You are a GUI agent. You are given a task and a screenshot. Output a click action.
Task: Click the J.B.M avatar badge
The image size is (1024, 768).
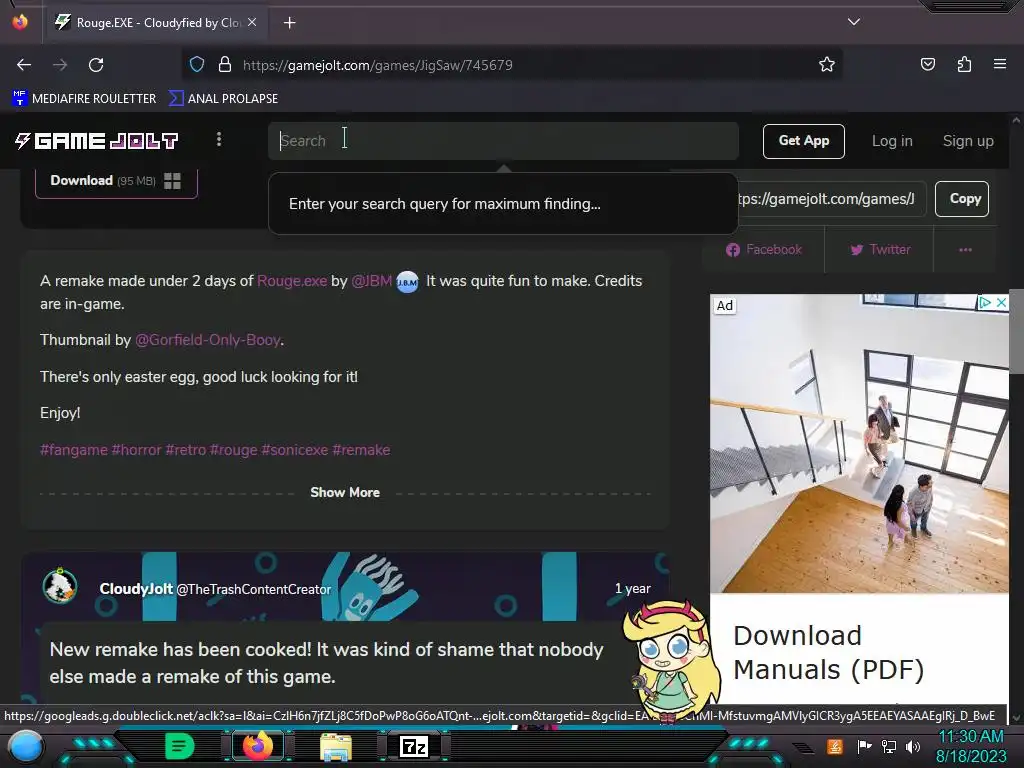[x=408, y=282]
